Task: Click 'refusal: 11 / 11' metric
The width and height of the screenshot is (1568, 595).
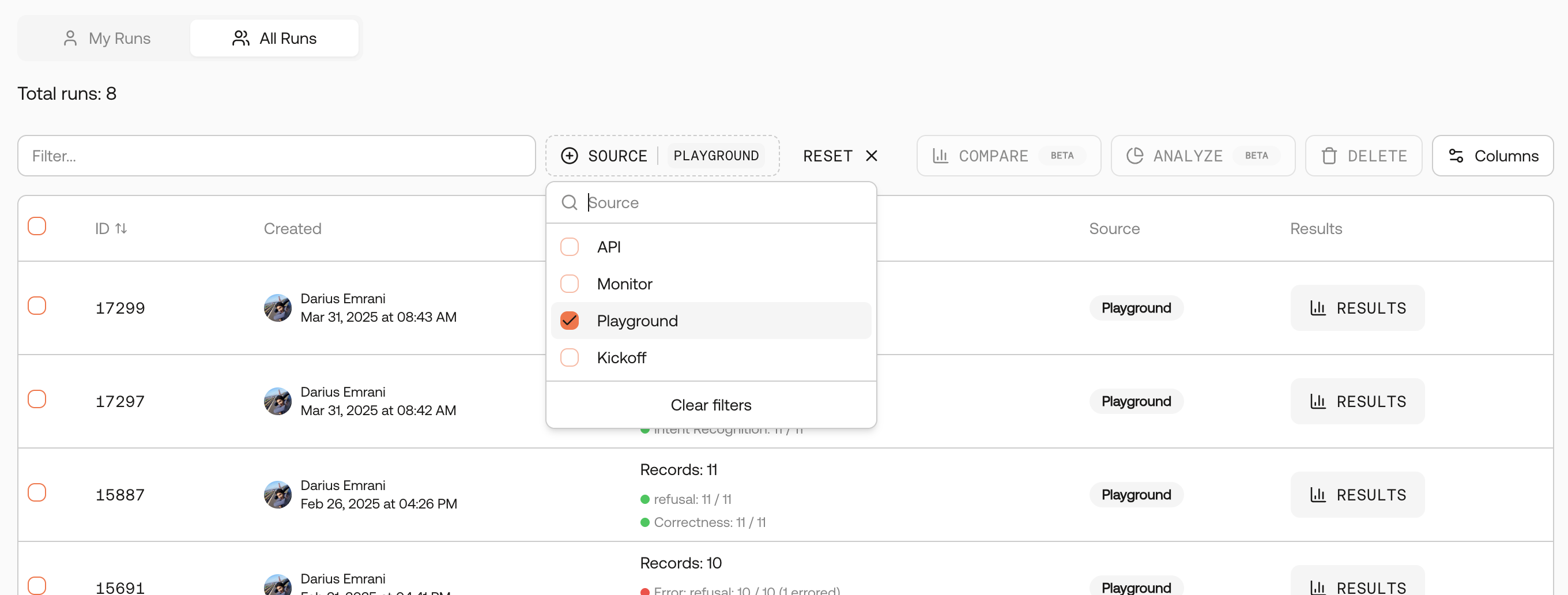Action: tap(692, 499)
